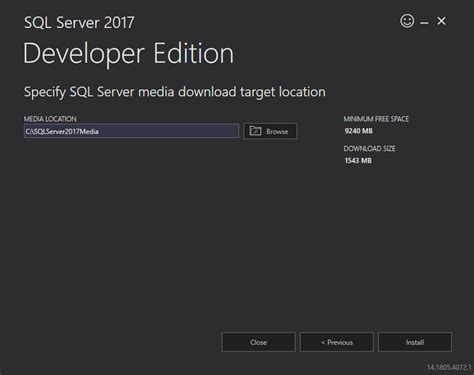This screenshot has width=474, height=375.
Task: Click the version number 14.1805.4072.1
Action: (449, 367)
